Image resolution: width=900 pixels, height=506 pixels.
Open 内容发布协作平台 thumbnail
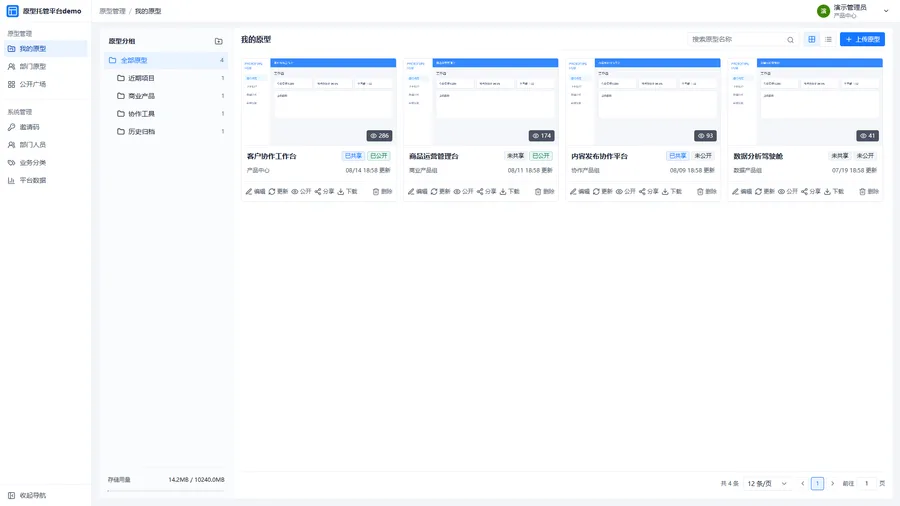tap(643, 102)
